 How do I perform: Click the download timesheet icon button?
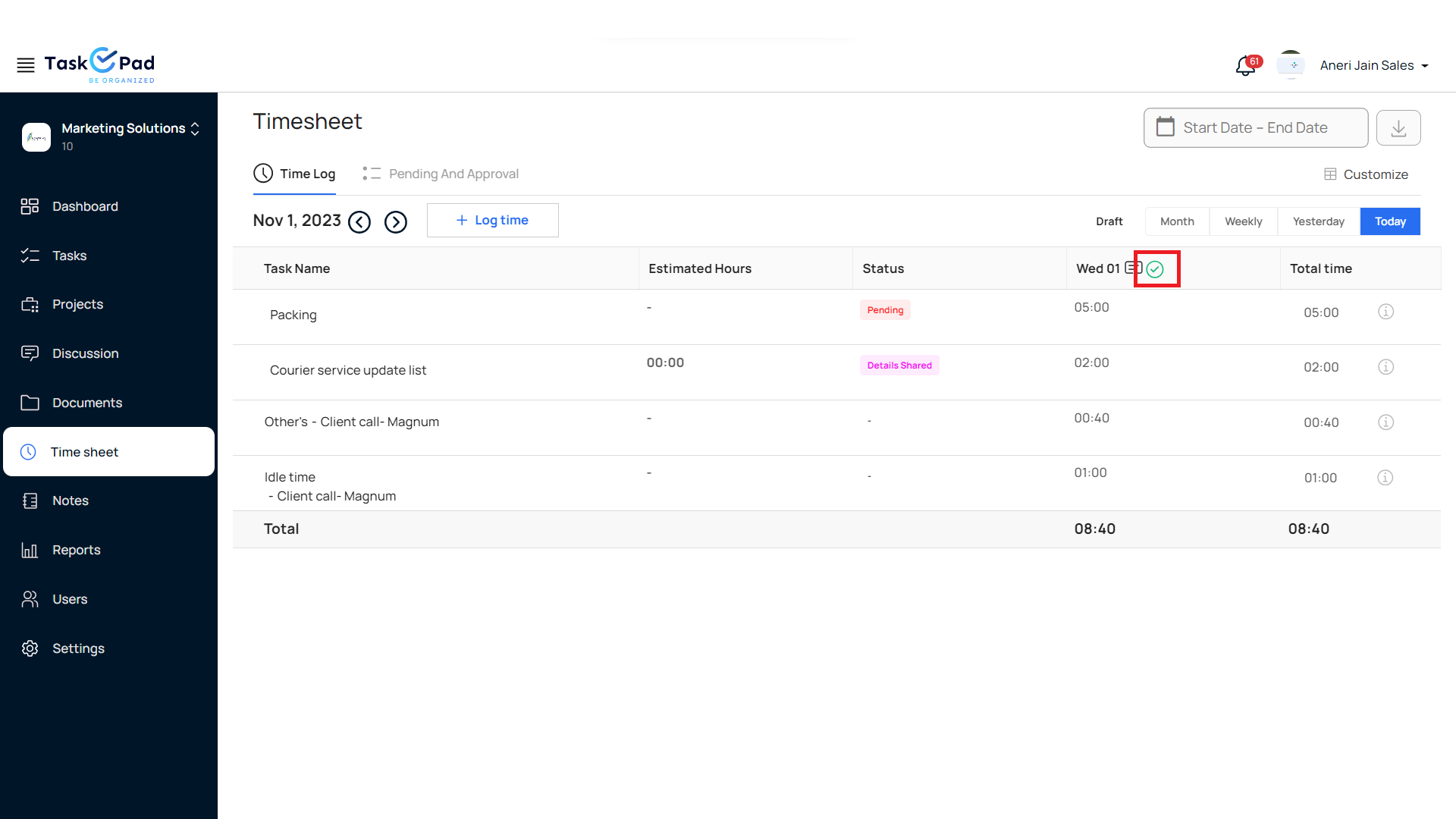pos(1398,128)
